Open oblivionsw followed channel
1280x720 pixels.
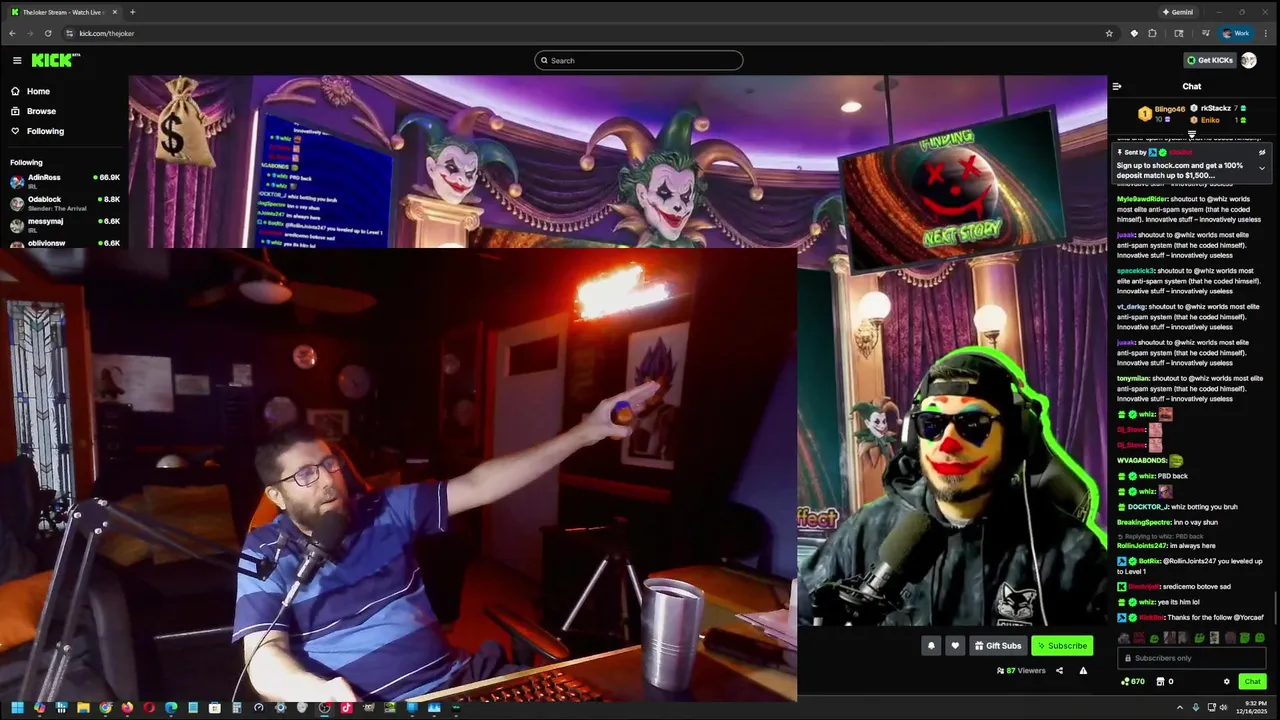[x=64, y=243]
